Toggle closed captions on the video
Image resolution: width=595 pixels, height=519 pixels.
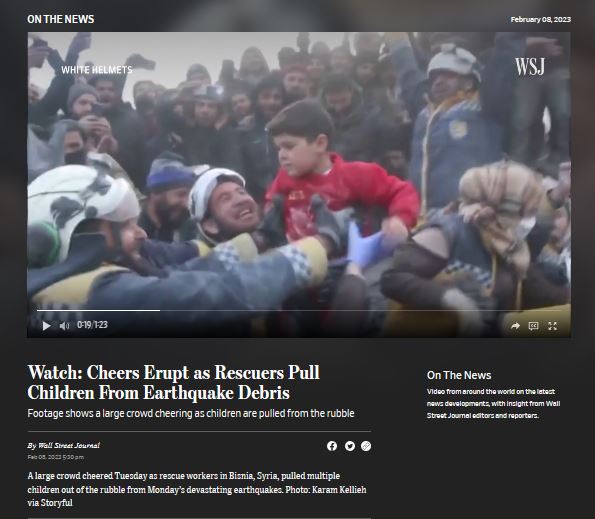(x=534, y=326)
